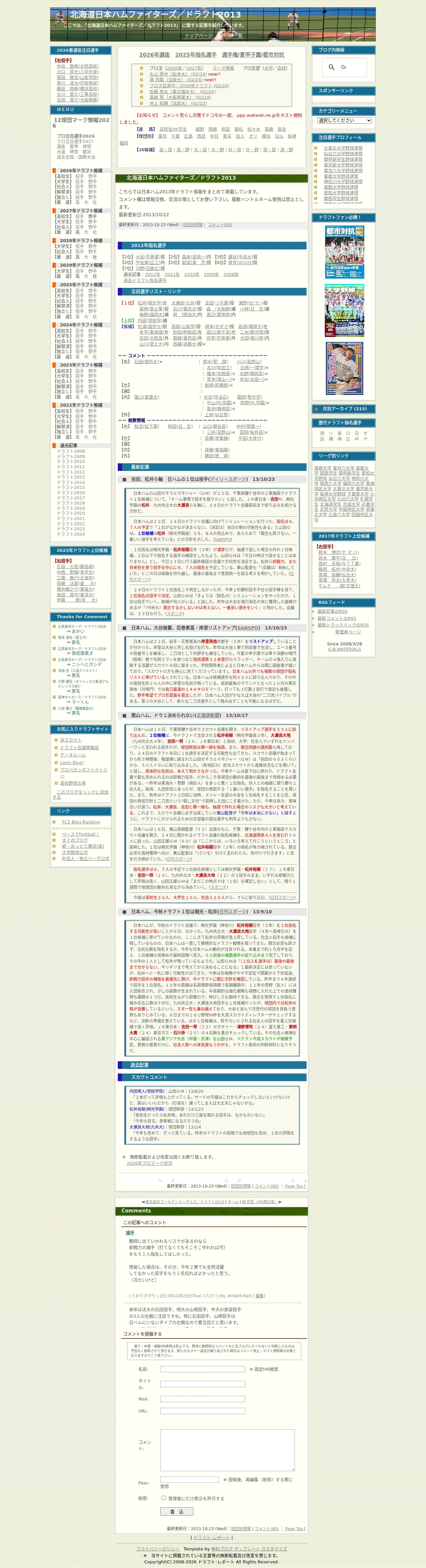Open the 月別アーカイブ (215) section header

pyautogui.click(x=344, y=409)
